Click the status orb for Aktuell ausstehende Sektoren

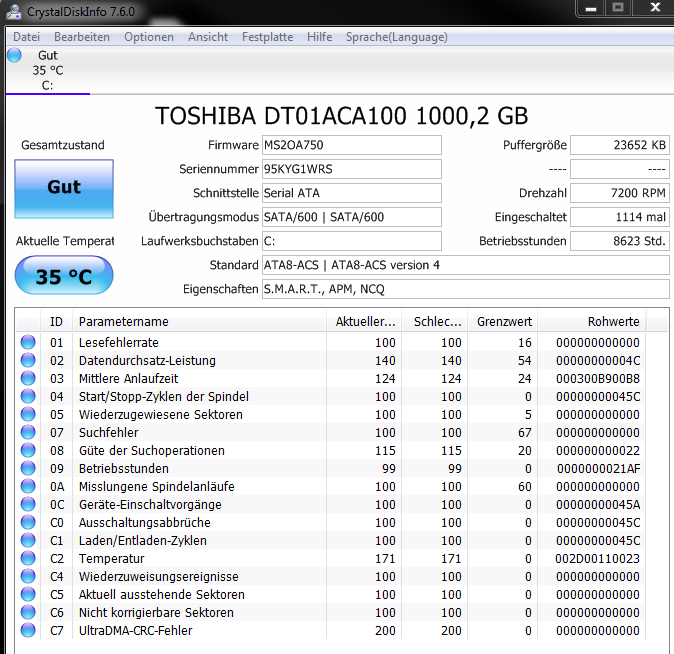coord(28,594)
